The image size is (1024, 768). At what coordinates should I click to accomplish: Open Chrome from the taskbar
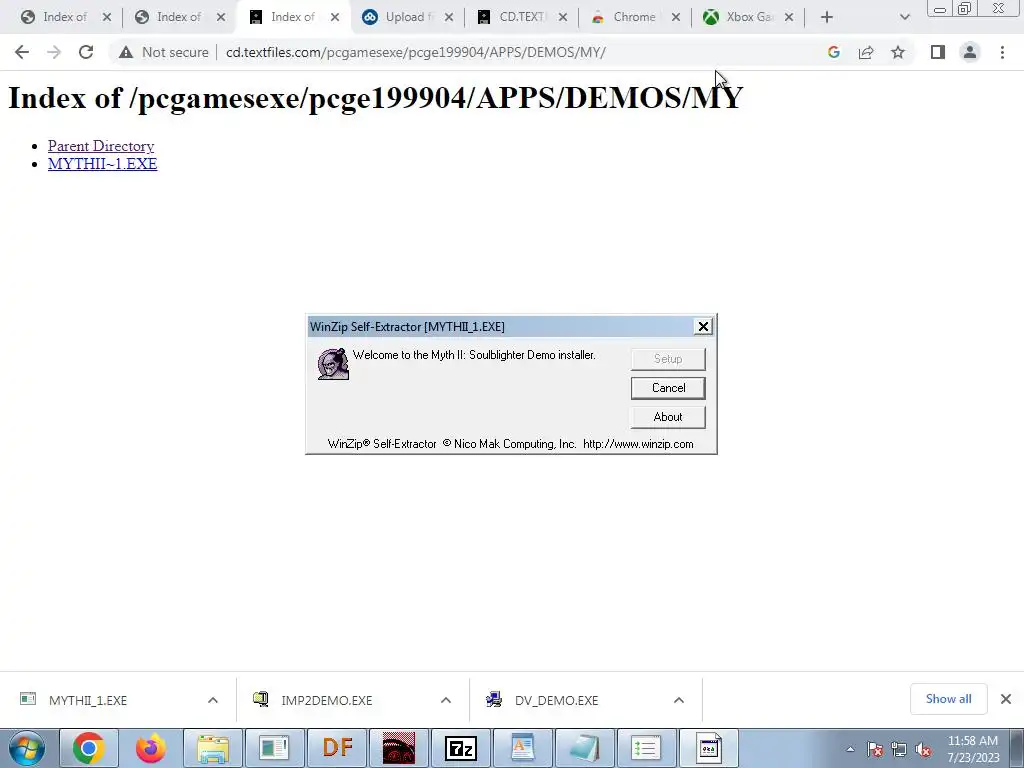[x=89, y=748]
